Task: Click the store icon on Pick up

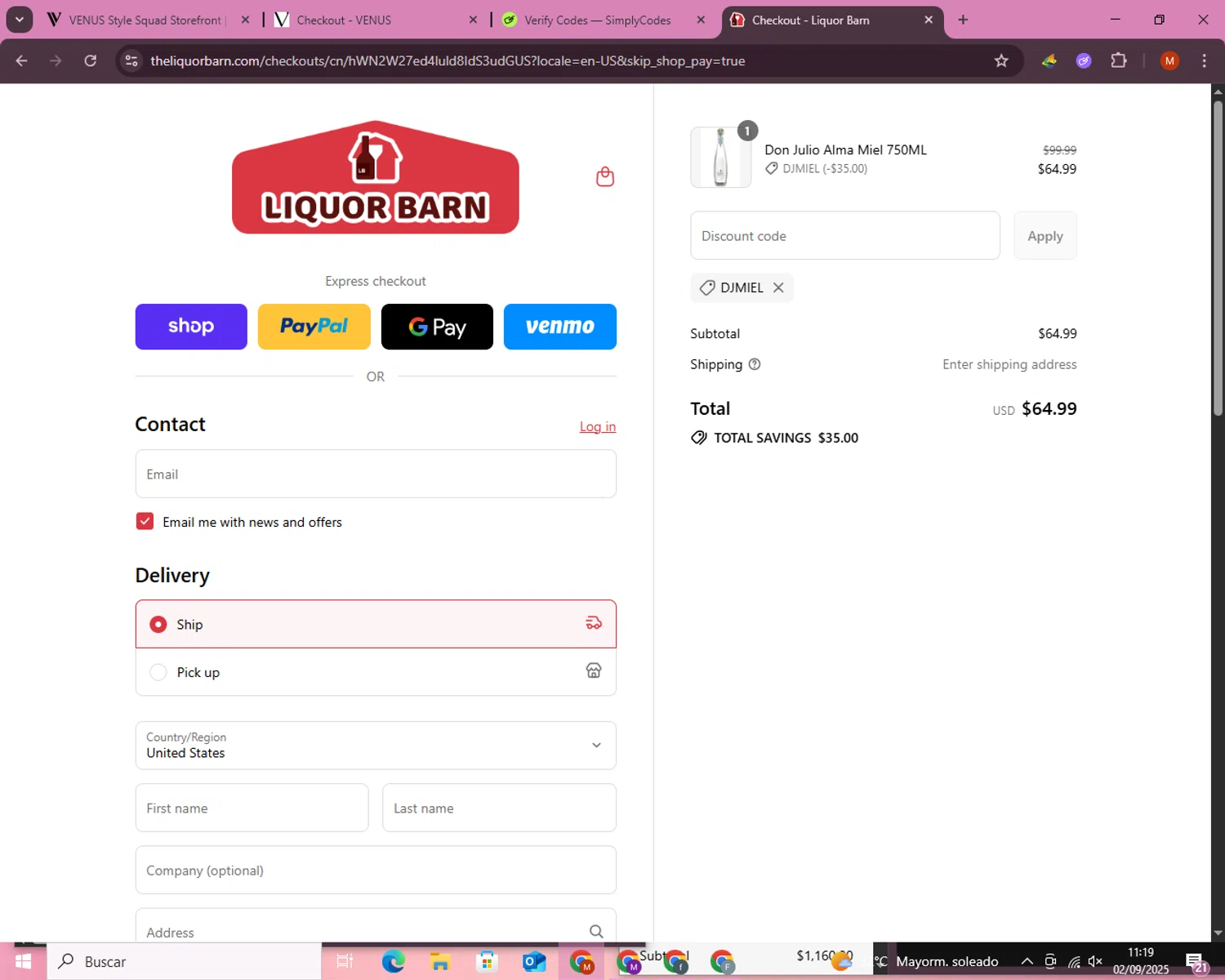Action: tap(594, 670)
